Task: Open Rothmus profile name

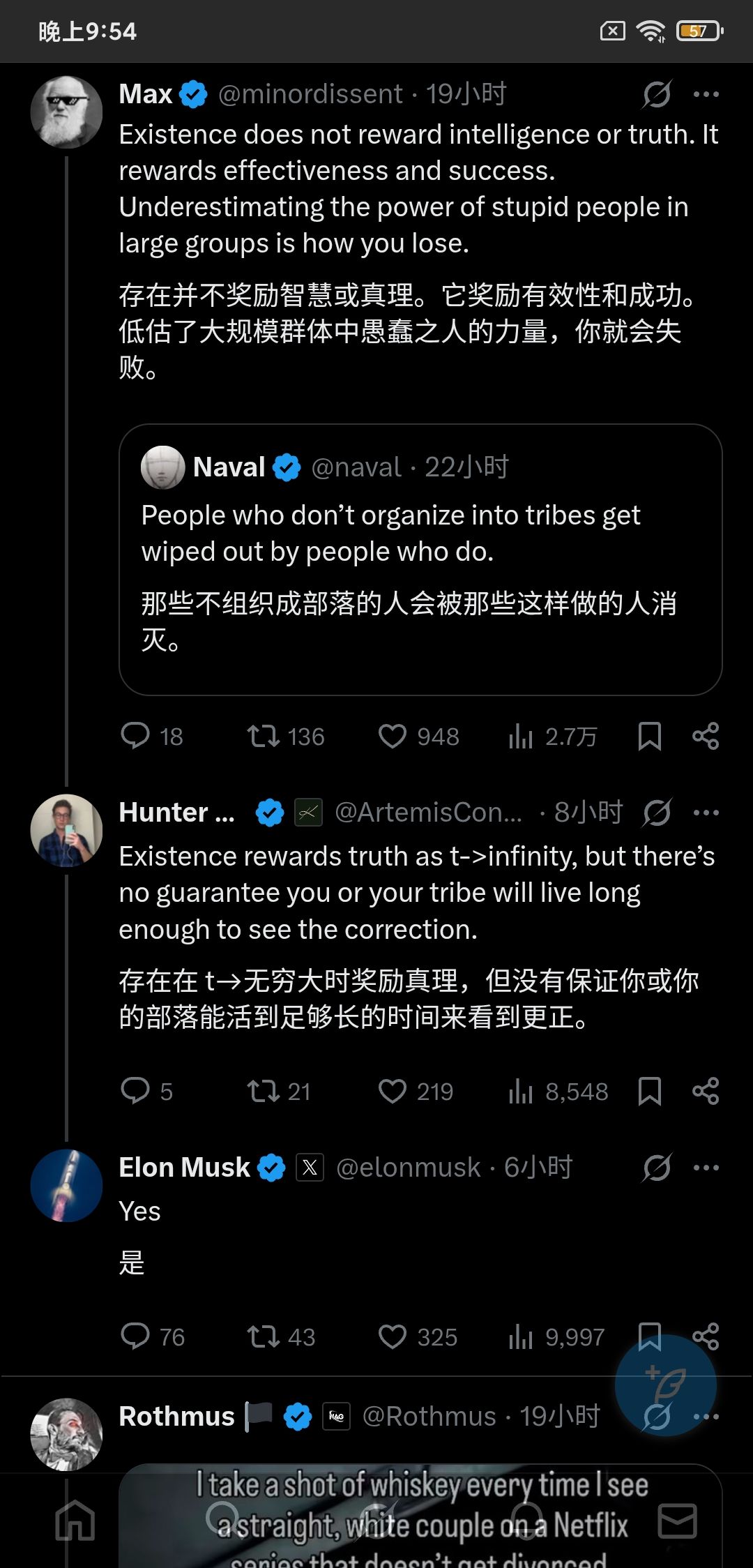Action: tap(176, 1417)
